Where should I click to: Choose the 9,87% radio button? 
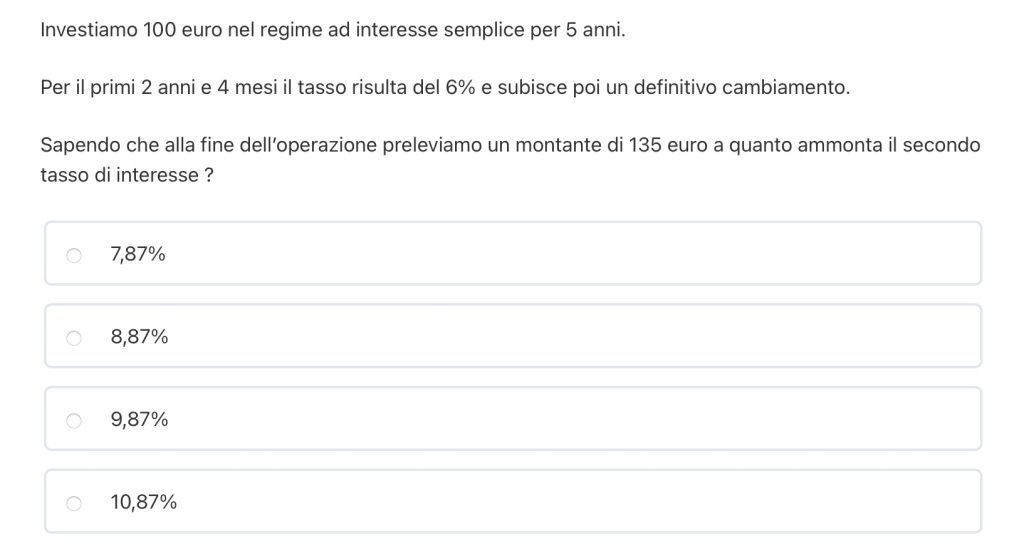[74, 420]
